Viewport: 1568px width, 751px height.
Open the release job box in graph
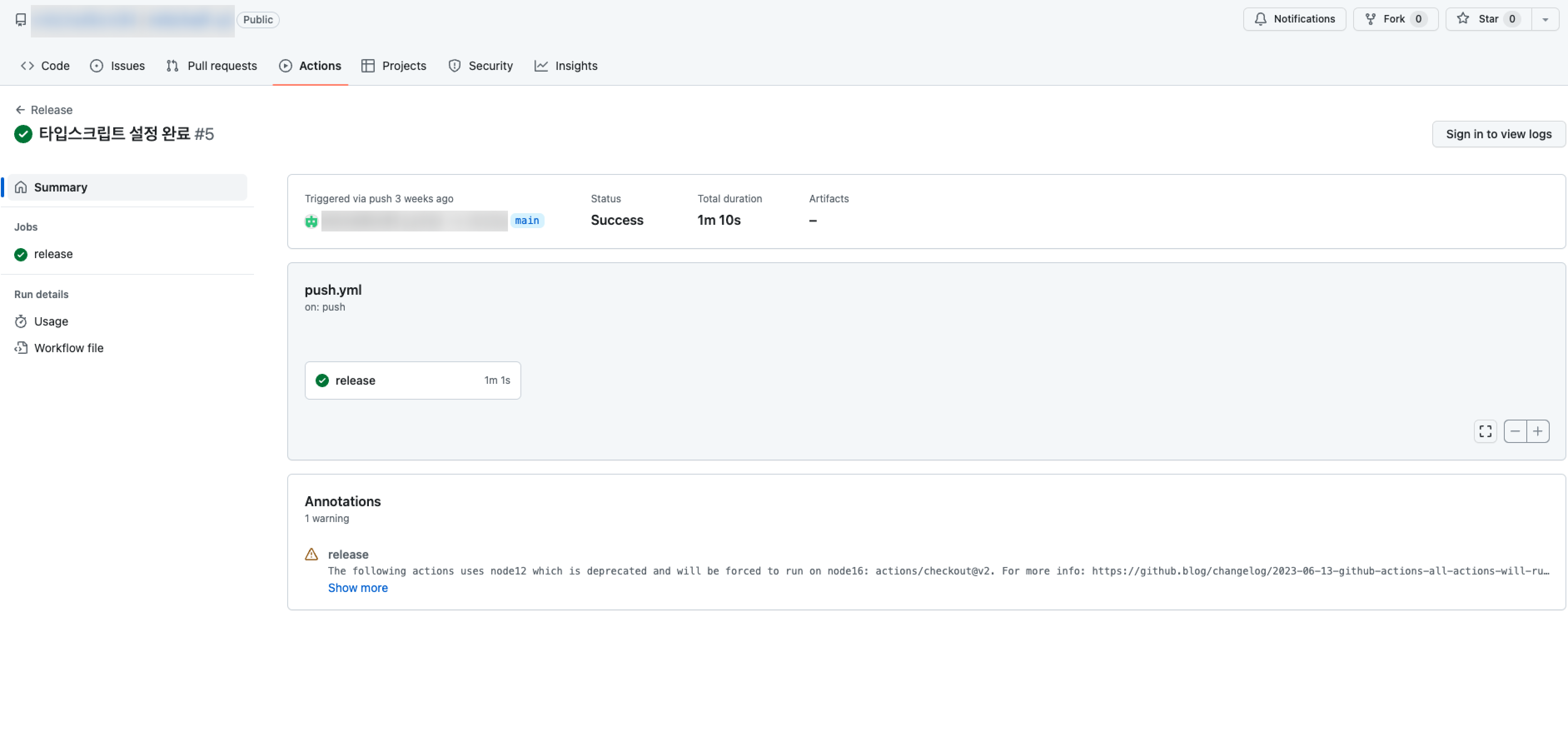click(412, 380)
